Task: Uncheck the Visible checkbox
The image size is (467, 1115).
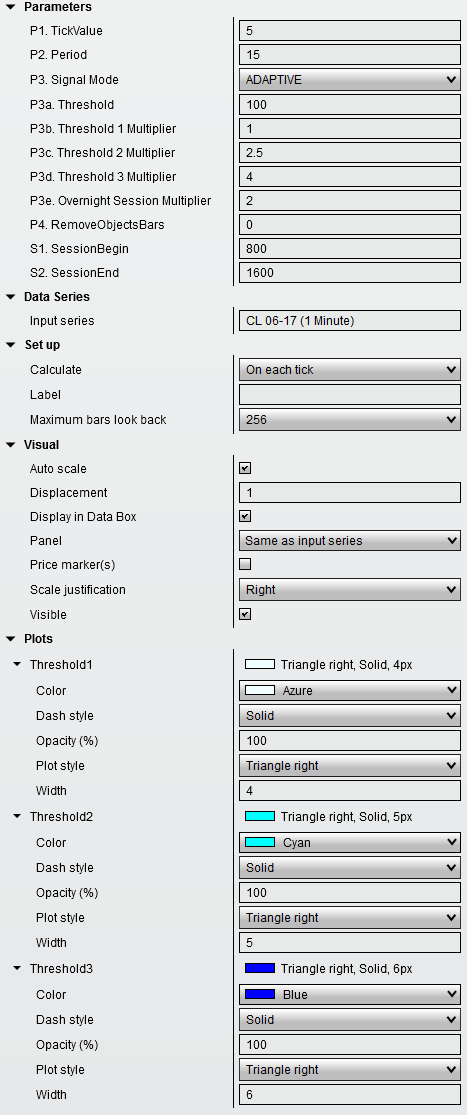Action: click(x=245, y=614)
